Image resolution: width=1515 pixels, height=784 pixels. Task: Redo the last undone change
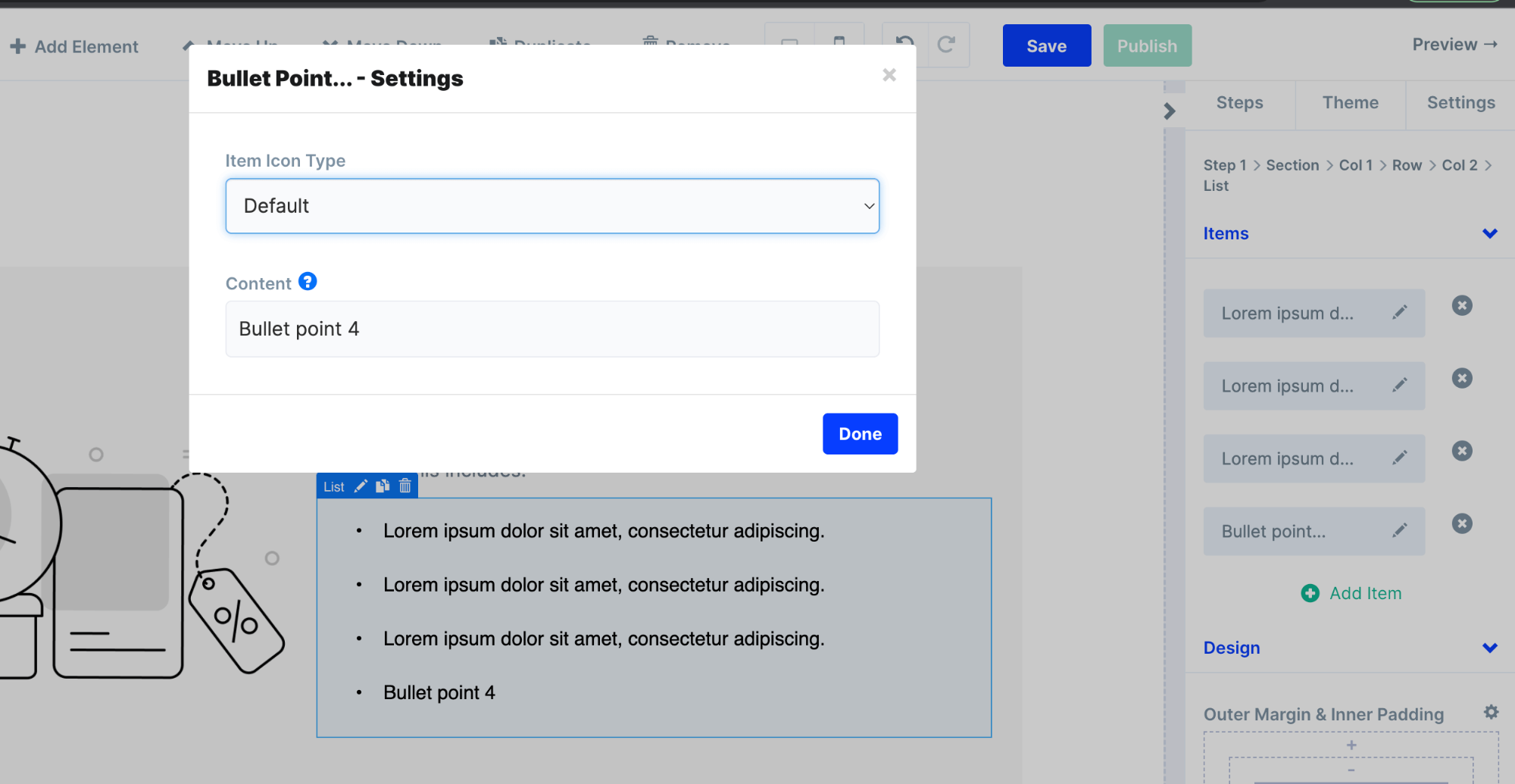tap(945, 45)
